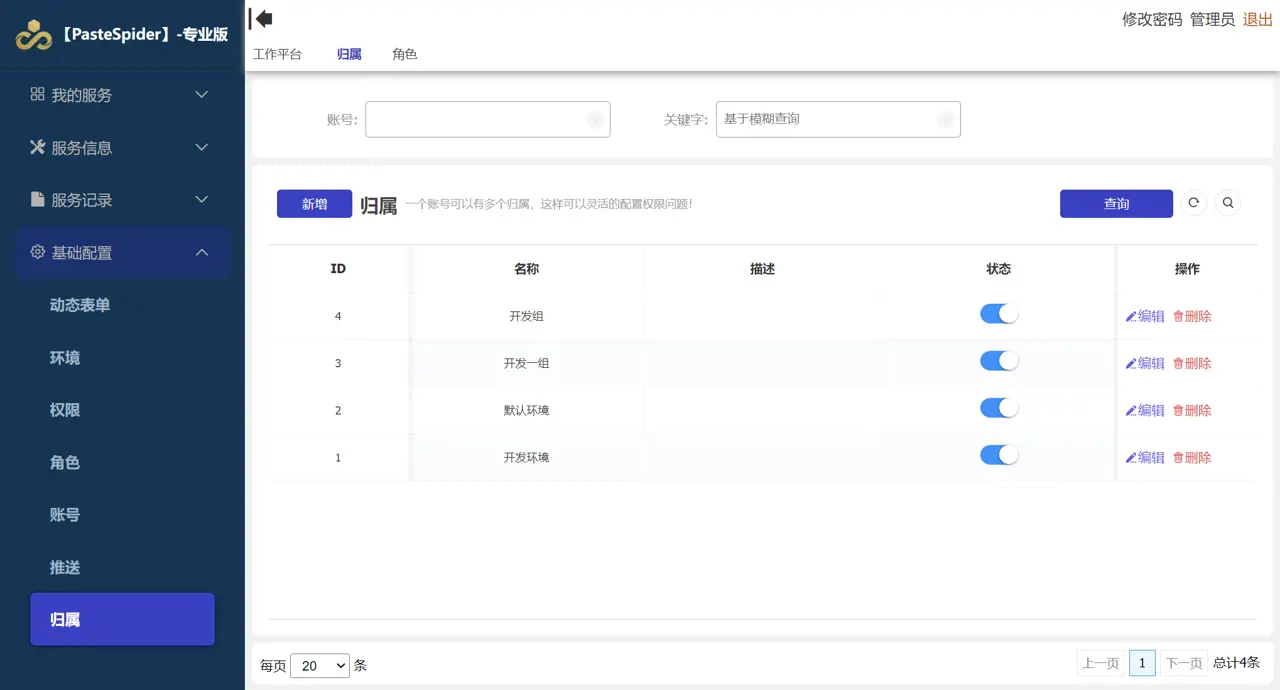Click the 查询 button
This screenshot has width=1280, height=690.
(x=1116, y=204)
